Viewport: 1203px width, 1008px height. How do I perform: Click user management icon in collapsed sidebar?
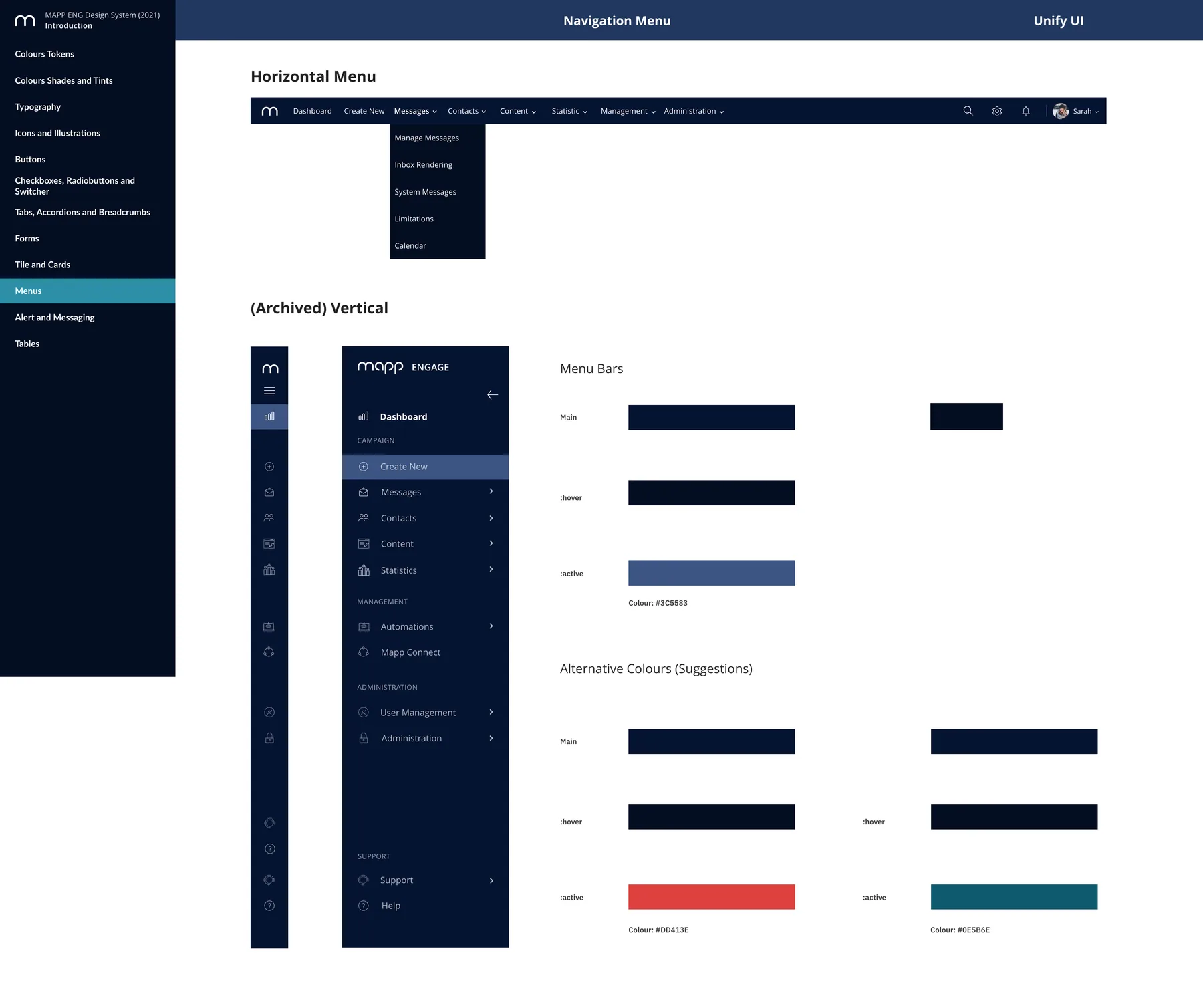[269, 712]
